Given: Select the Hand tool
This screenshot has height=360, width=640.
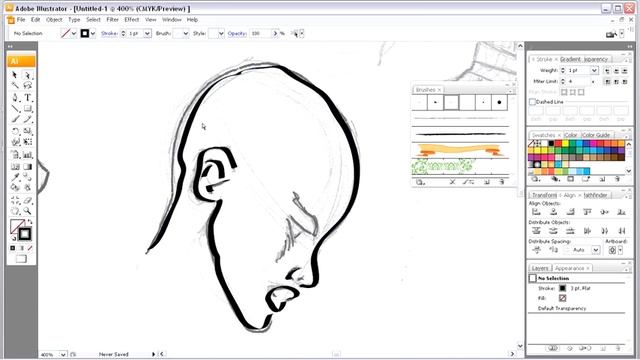Looking at the screenshot, I should click(15, 211).
